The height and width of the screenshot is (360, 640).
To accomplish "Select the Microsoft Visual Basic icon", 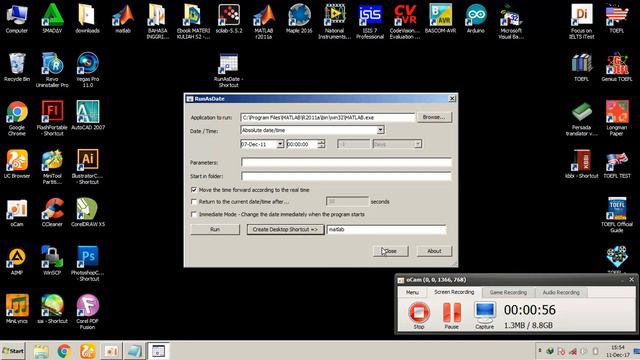I will (511, 21).
